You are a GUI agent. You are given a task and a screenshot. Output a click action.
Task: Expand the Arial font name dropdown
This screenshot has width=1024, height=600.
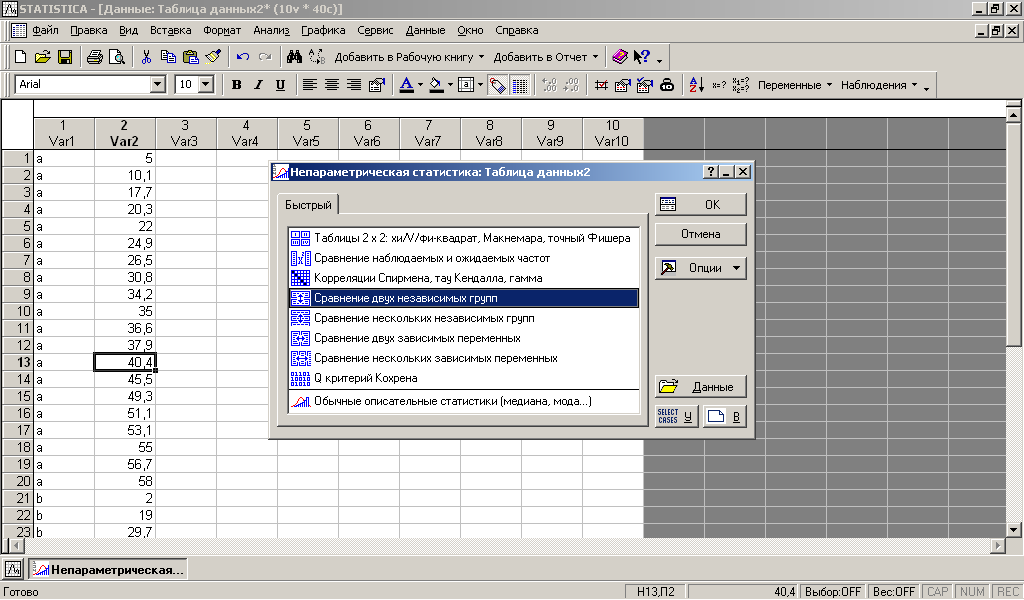point(157,84)
